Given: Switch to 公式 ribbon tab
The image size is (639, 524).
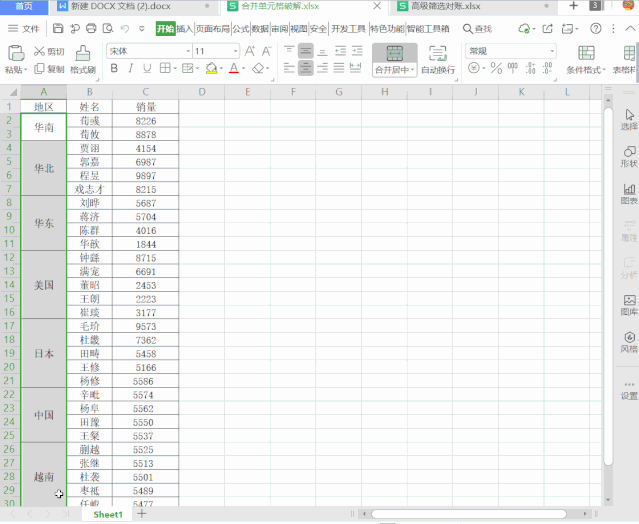Looking at the screenshot, I should coord(240,29).
